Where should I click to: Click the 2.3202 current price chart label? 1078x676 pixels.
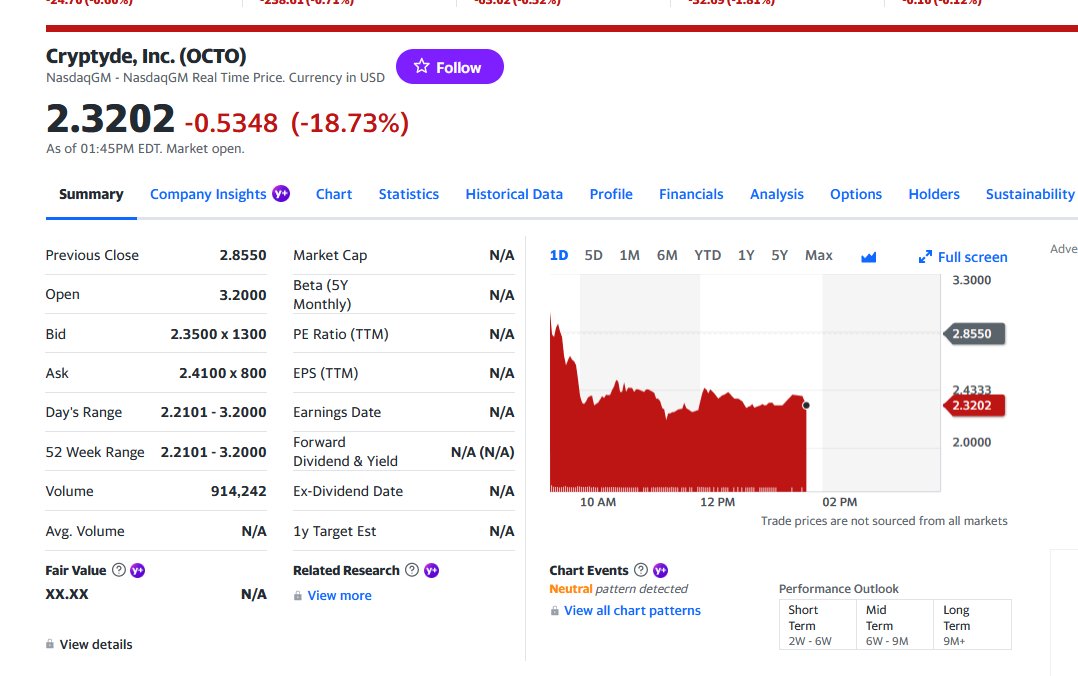click(x=974, y=405)
